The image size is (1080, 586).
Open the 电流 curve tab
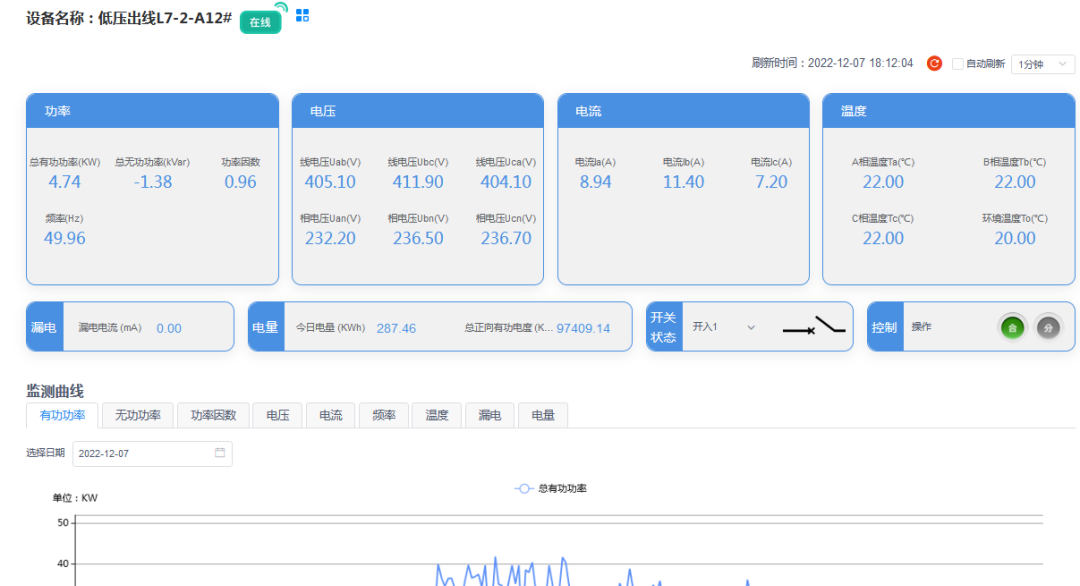(331, 415)
